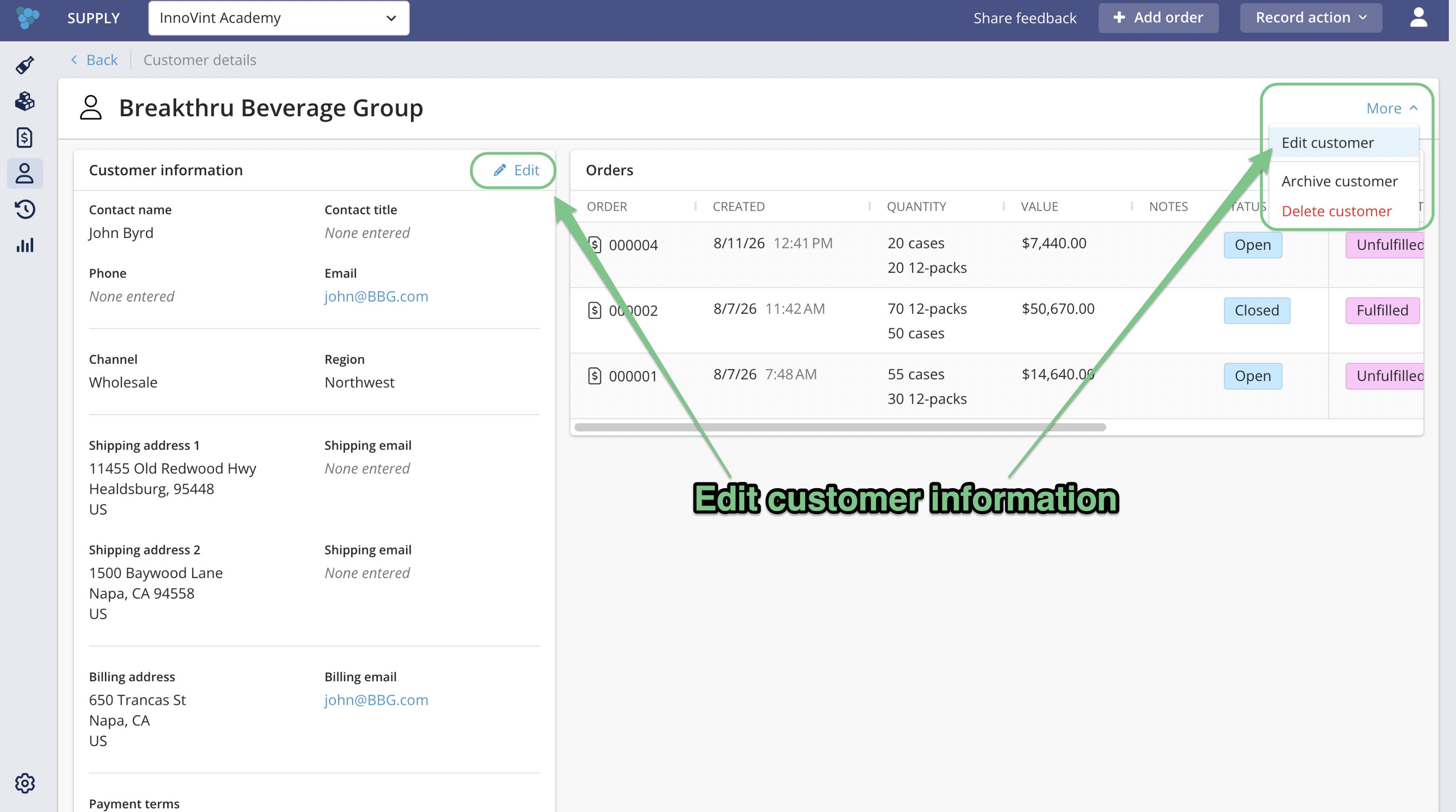1456x812 pixels.
Task: Click the Payment terms label
Action: pos(134,803)
